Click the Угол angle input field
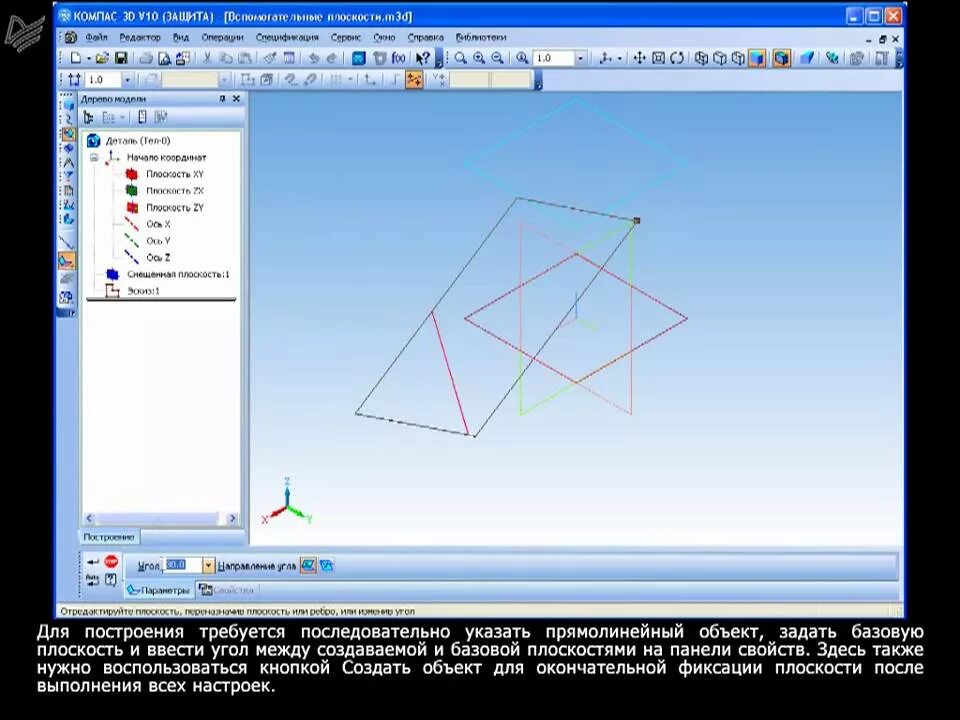The width and height of the screenshot is (960, 720). click(x=184, y=566)
